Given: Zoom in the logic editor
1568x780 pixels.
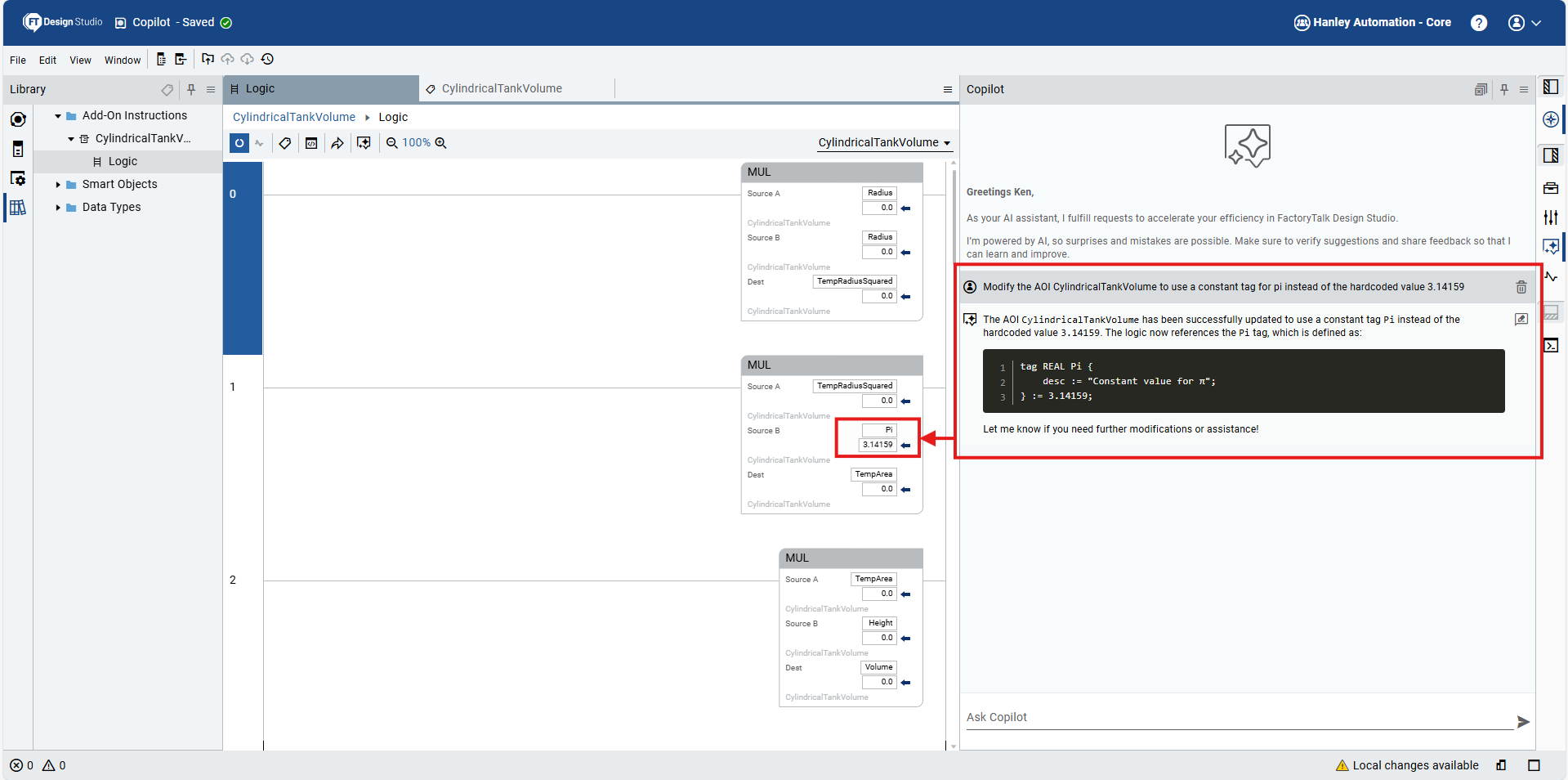Looking at the screenshot, I should pyautogui.click(x=440, y=143).
